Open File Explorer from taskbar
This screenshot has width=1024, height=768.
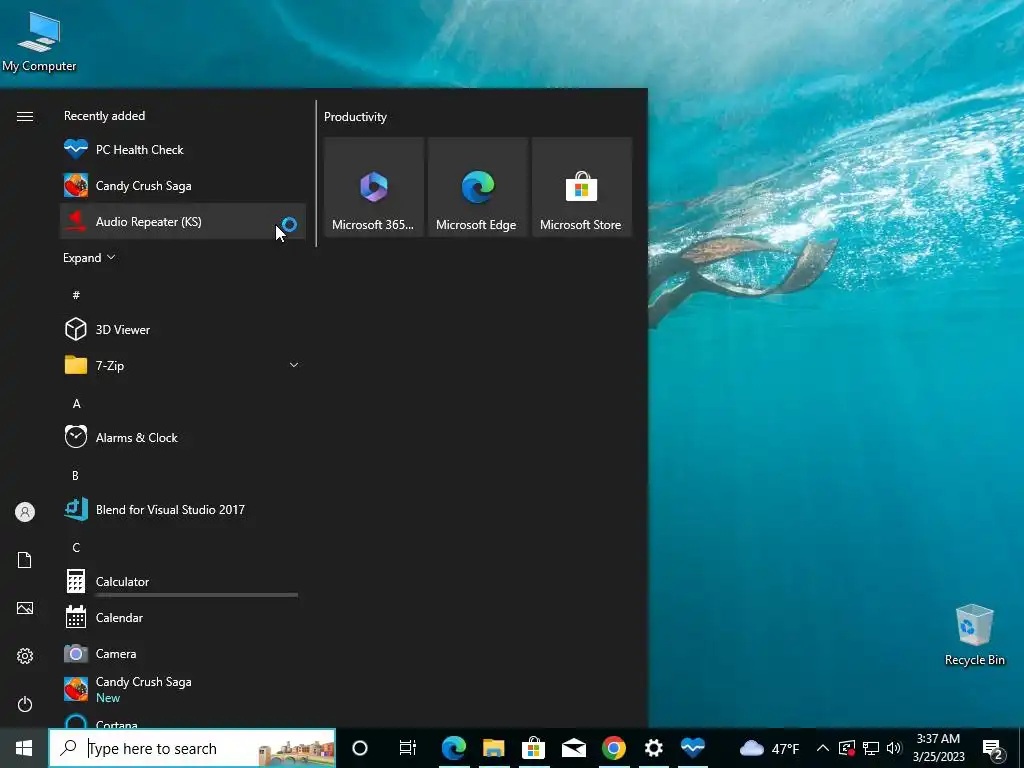click(x=494, y=748)
